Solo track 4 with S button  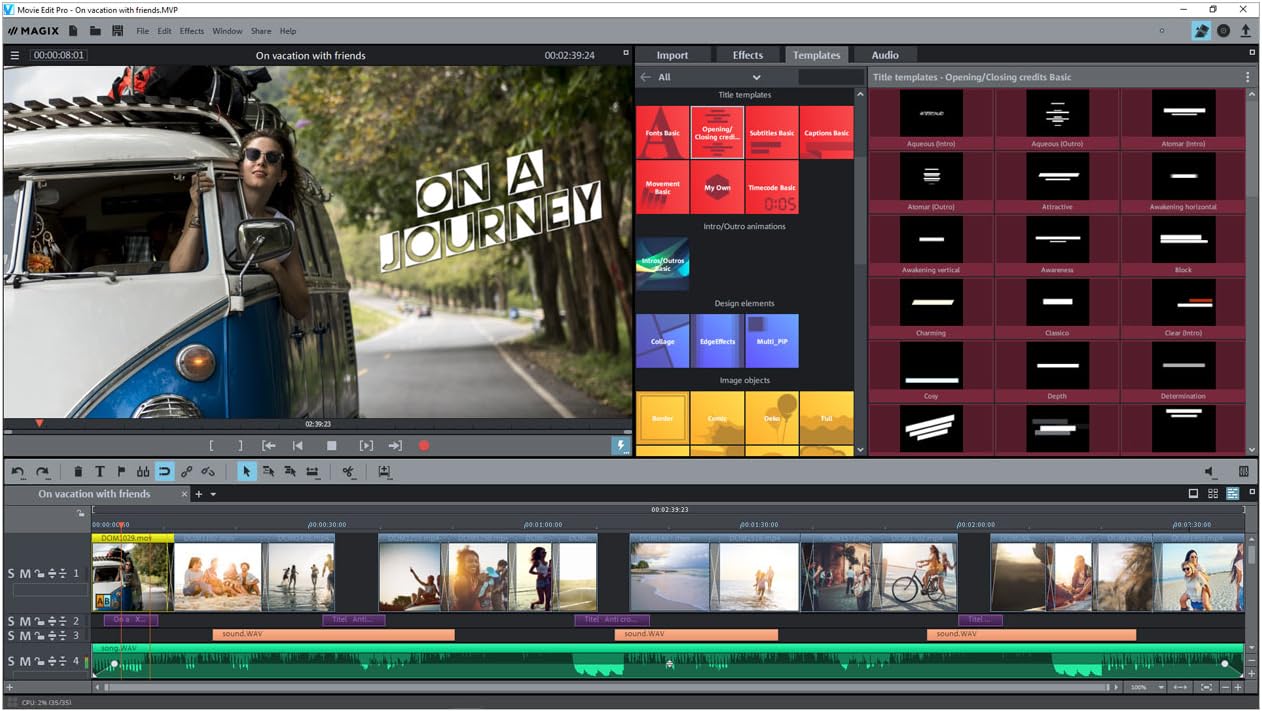(x=12, y=661)
